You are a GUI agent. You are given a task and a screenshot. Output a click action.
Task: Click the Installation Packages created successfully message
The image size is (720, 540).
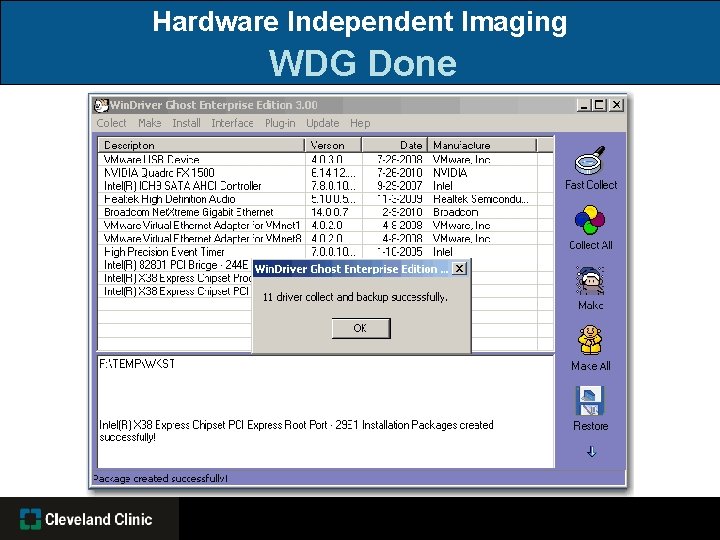tap(296, 431)
